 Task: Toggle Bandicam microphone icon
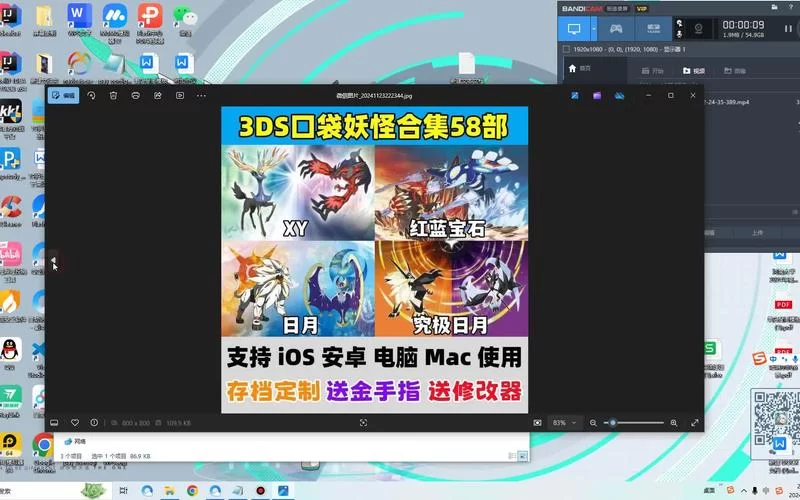click(x=679, y=35)
